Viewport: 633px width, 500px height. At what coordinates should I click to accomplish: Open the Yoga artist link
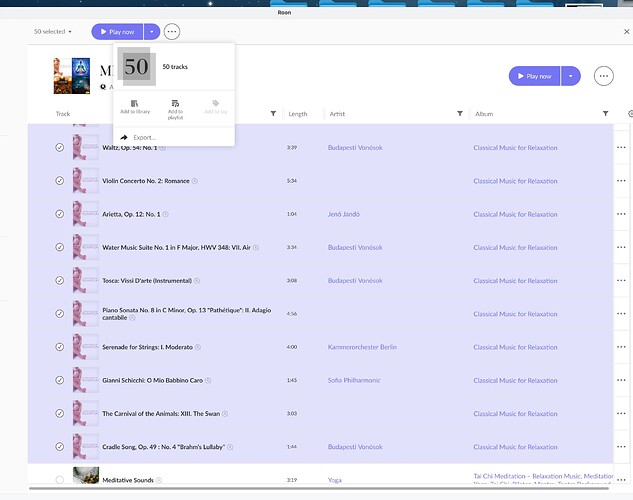pyautogui.click(x=335, y=480)
